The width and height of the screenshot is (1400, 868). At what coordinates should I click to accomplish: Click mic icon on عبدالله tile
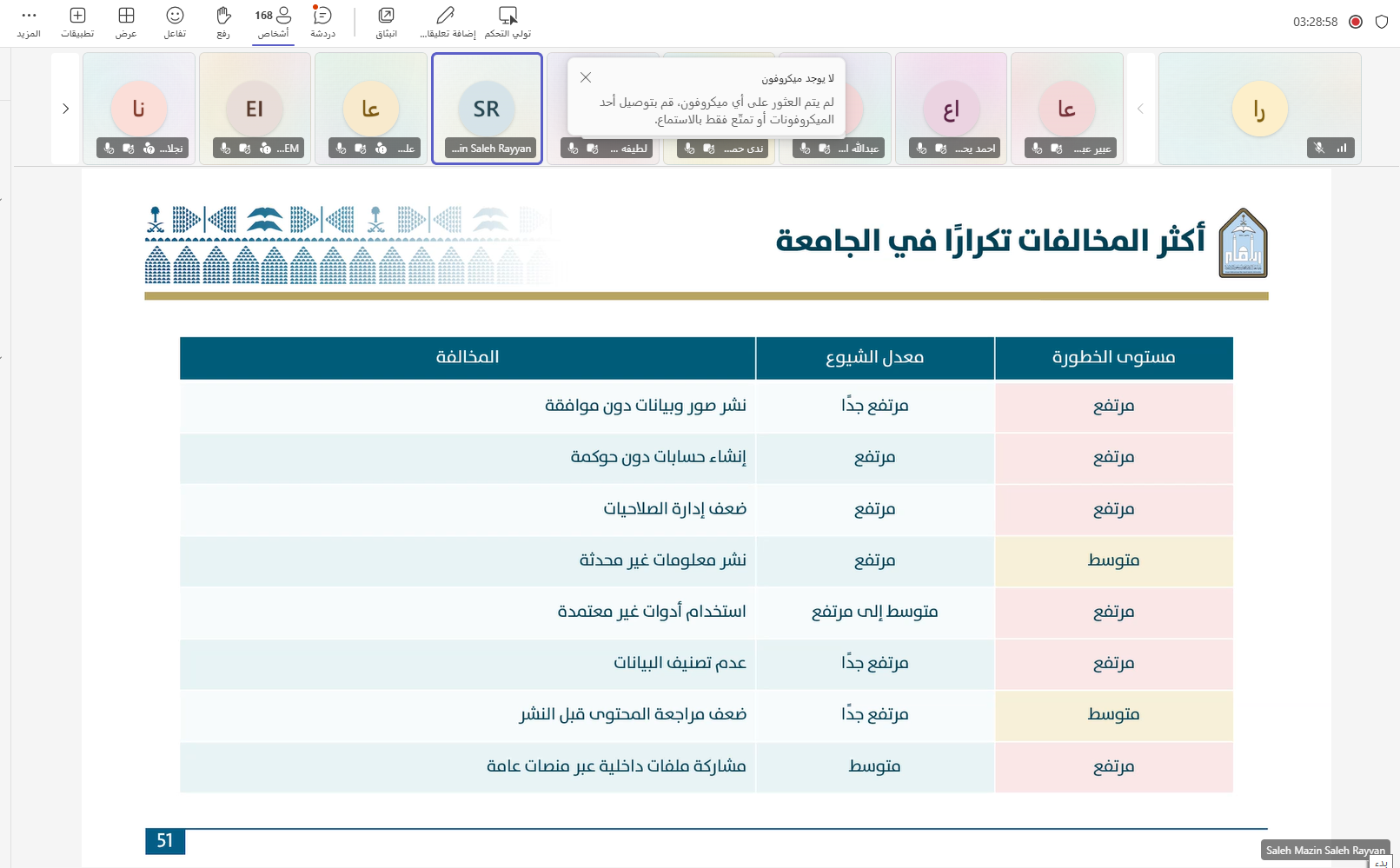(805, 149)
